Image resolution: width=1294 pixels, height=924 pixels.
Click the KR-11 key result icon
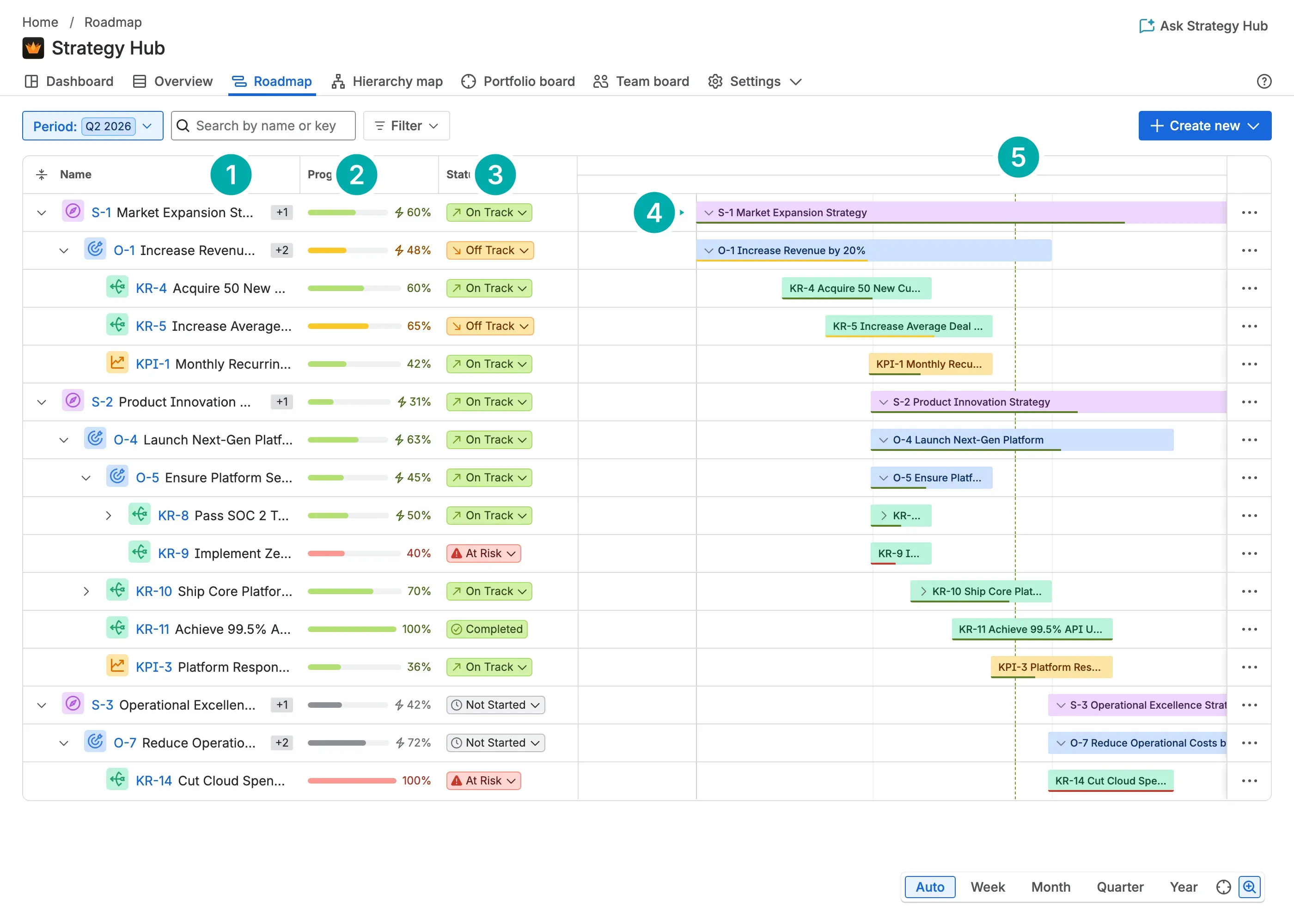pyautogui.click(x=117, y=628)
